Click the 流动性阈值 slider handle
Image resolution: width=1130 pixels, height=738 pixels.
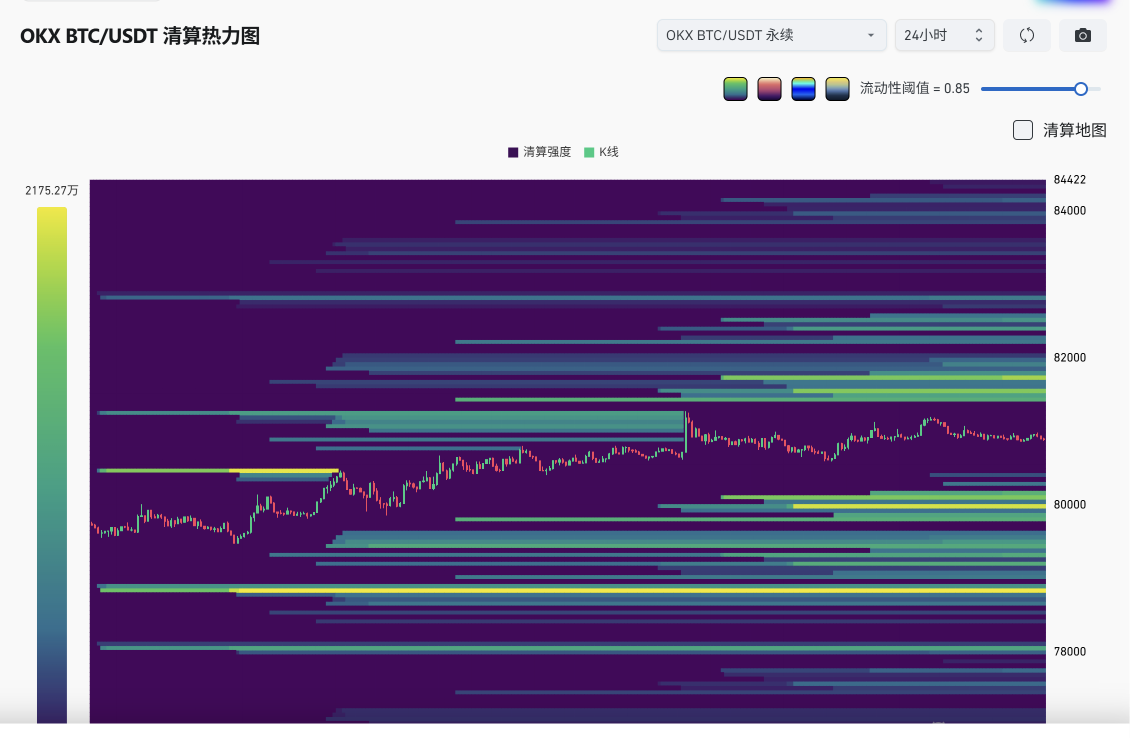[1080, 89]
